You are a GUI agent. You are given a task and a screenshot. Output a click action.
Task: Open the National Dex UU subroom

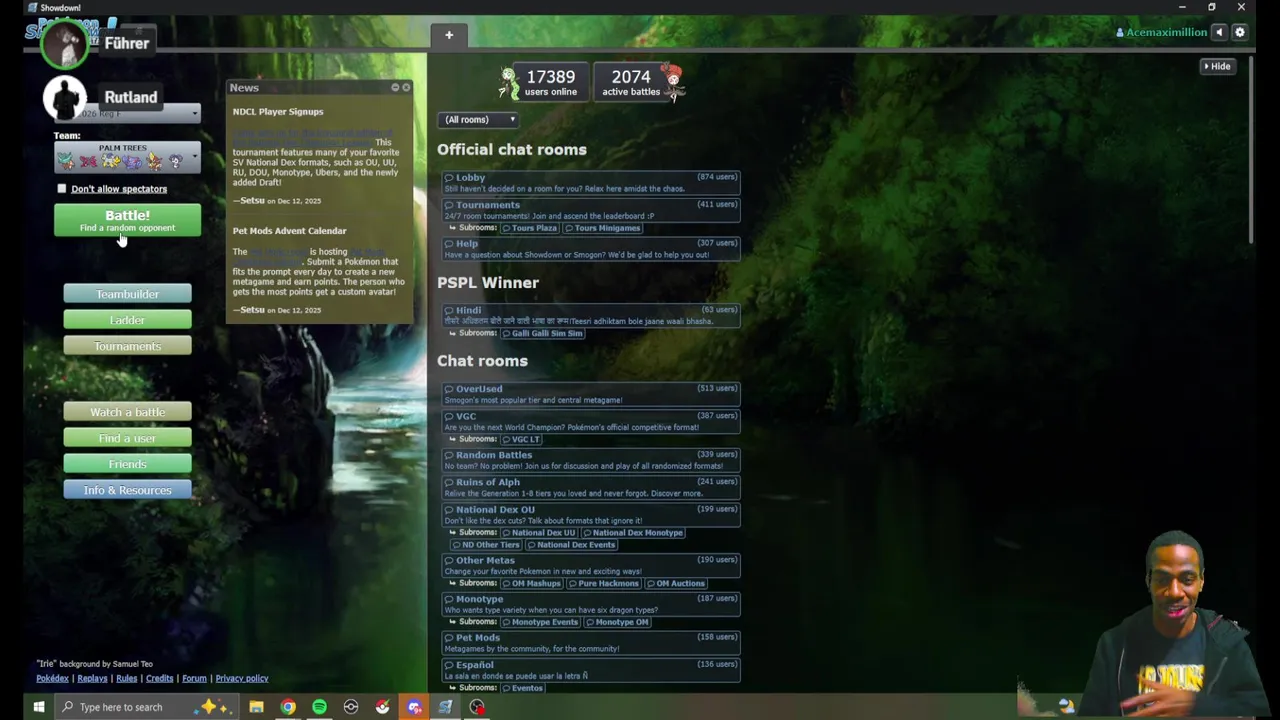(539, 533)
